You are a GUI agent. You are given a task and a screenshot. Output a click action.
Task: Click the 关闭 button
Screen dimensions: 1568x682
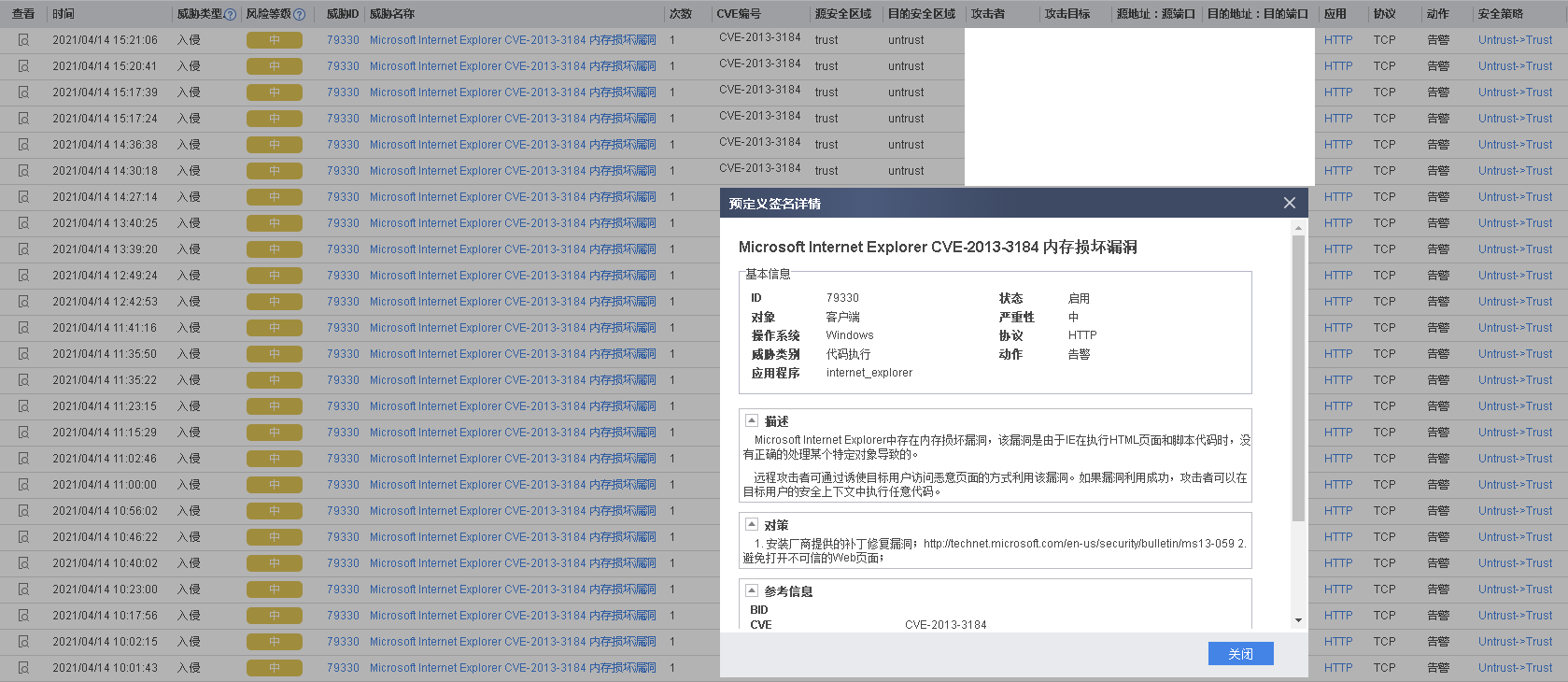[1240, 653]
